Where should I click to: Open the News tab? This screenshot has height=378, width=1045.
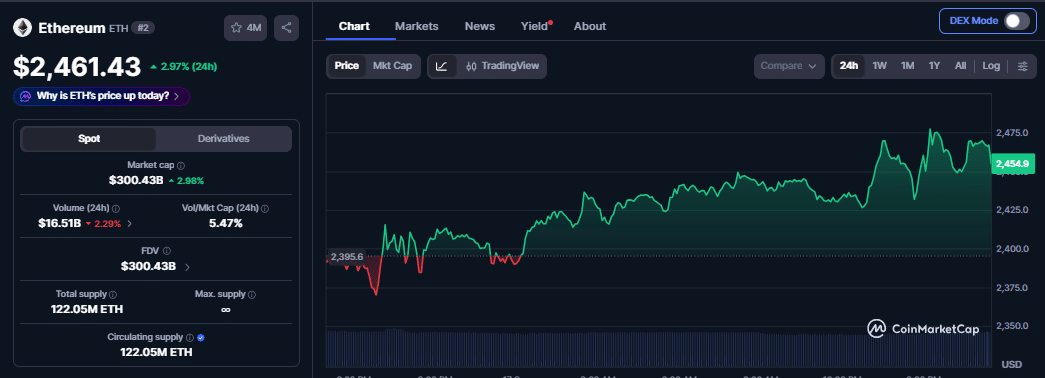(480, 27)
